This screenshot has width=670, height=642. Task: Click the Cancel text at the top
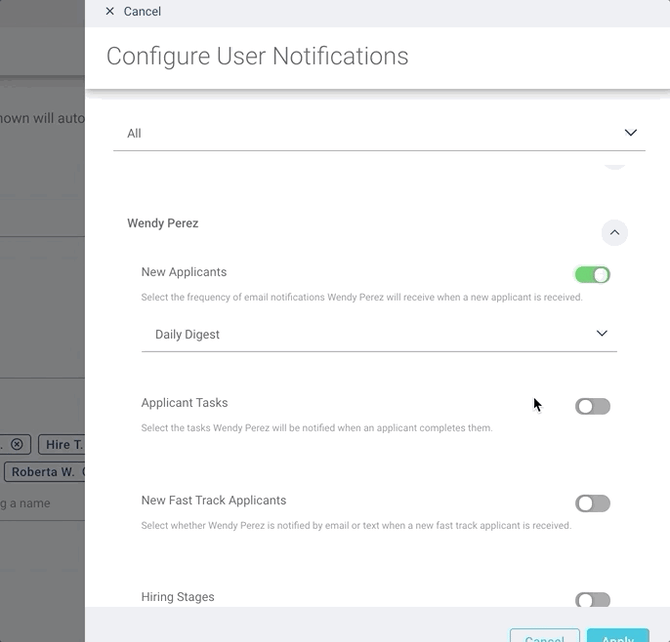coord(142,11)
